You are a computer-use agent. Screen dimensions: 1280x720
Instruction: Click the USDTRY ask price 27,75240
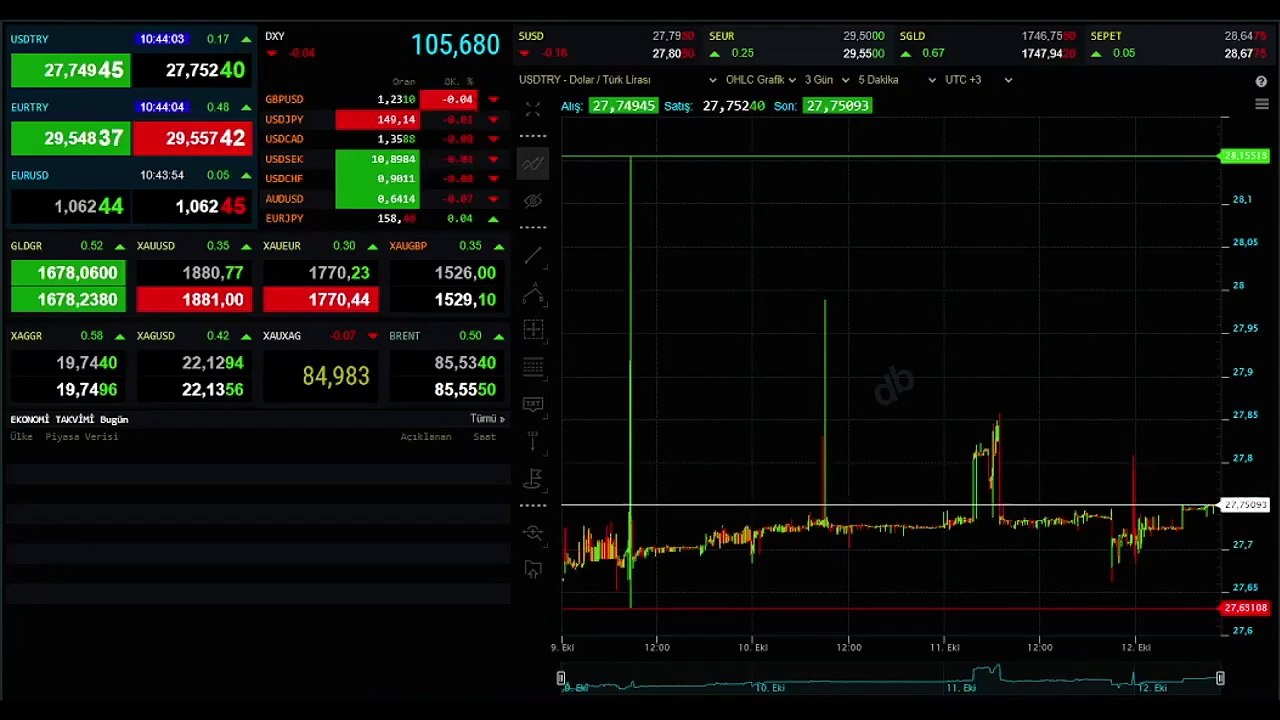coord(192,70)
